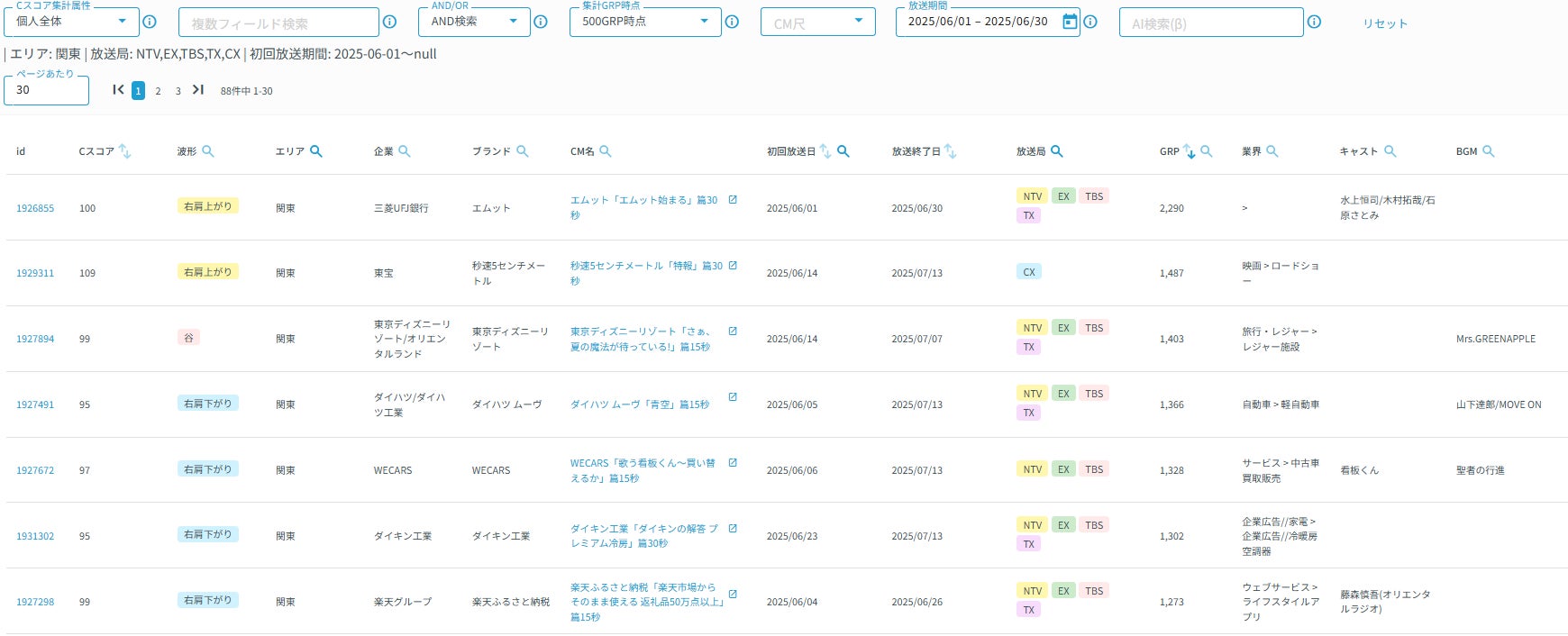
Task: Search the 業界 column
Action: (1272, 151)
